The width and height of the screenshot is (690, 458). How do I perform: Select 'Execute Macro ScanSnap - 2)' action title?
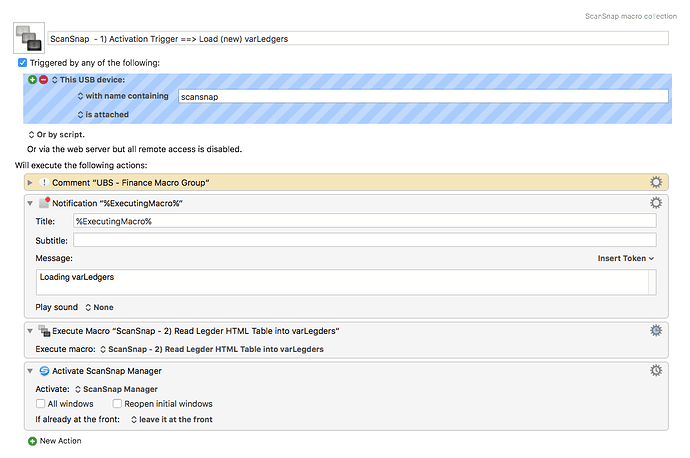(196, 331)
